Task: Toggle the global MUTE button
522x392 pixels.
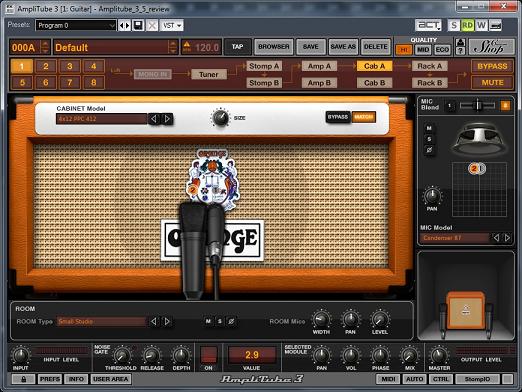Action: pos(492,82)
